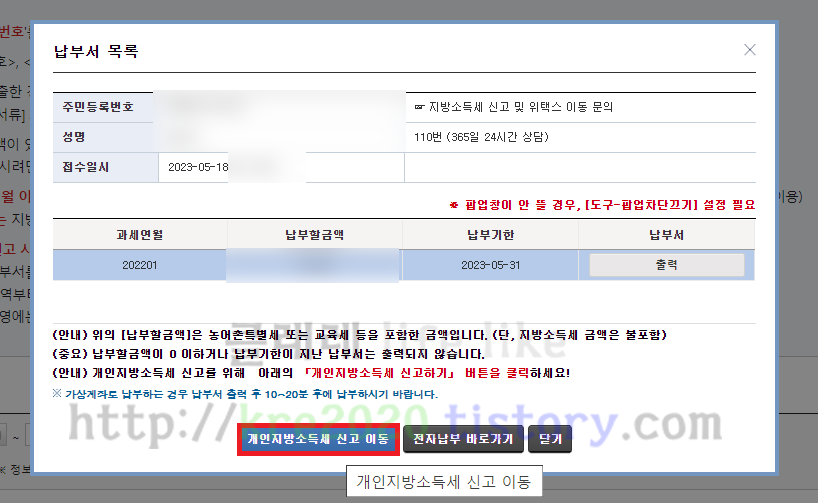Click the 성명 label

point(74,137)
